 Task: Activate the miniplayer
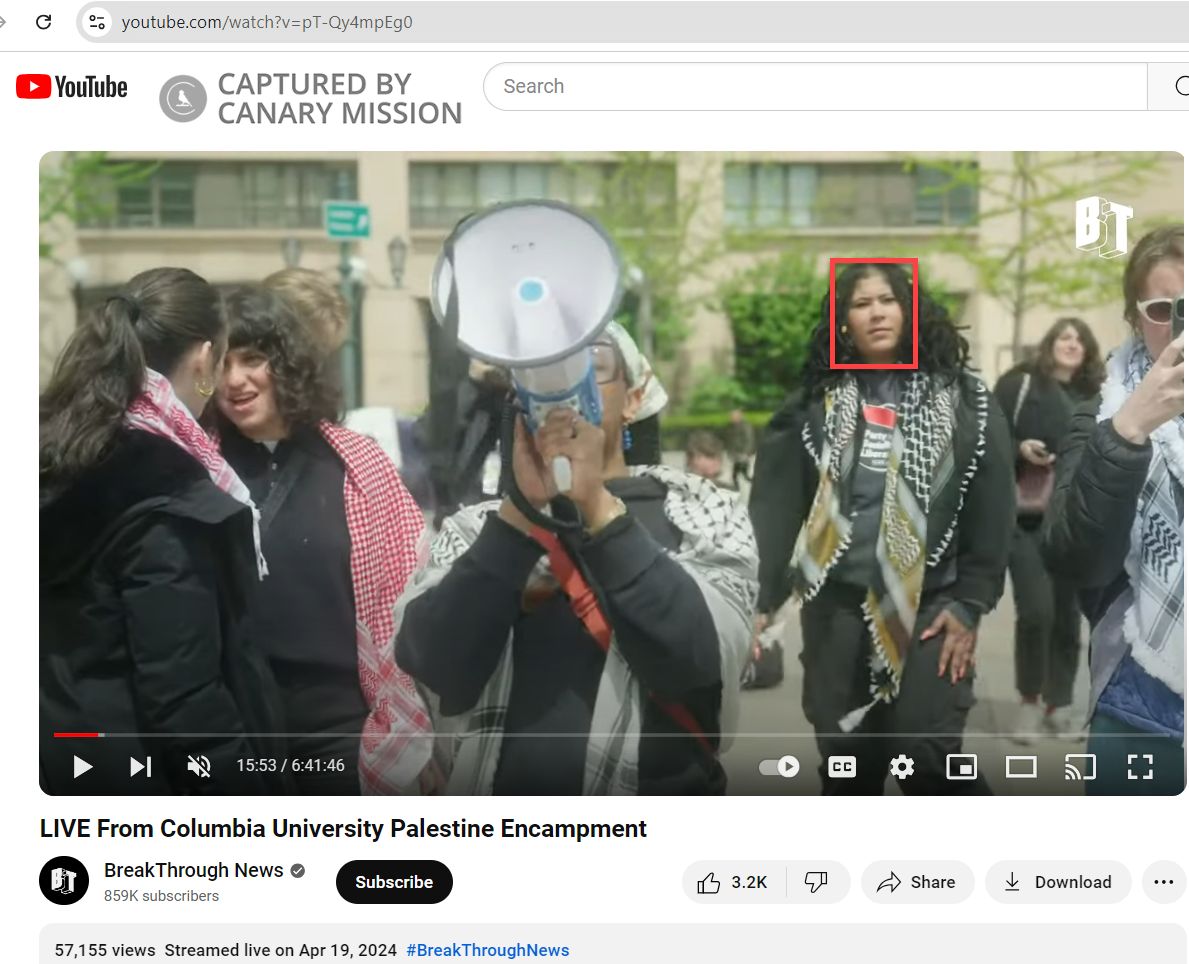tap(961, 767)
